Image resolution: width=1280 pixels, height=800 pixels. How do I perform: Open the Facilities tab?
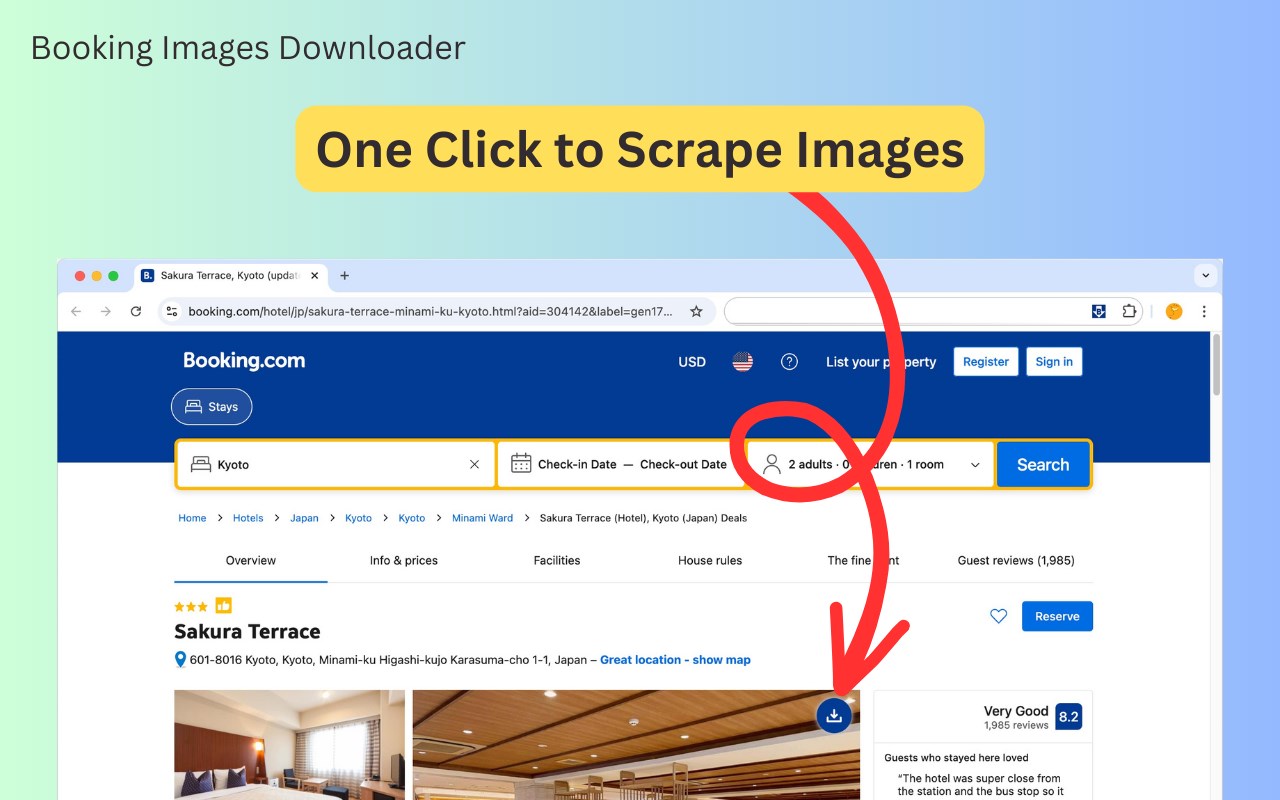pyautogui.click(x=557, y=561)
